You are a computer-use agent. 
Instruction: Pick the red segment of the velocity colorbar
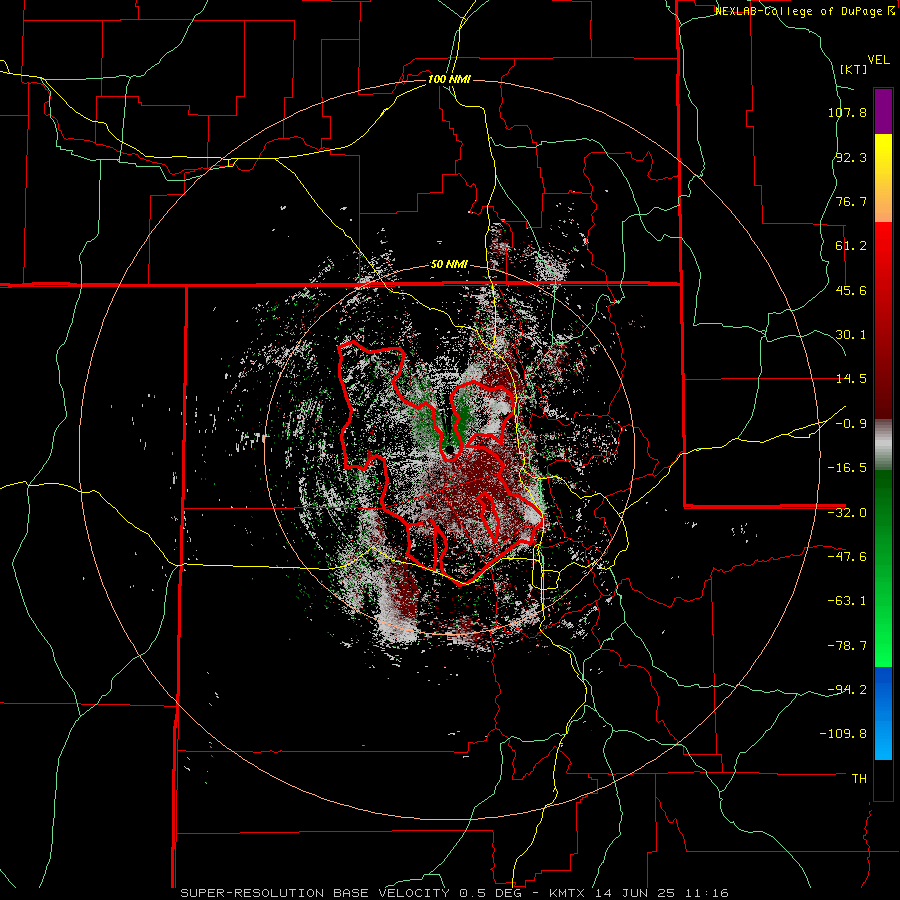(x=883, y=320)
